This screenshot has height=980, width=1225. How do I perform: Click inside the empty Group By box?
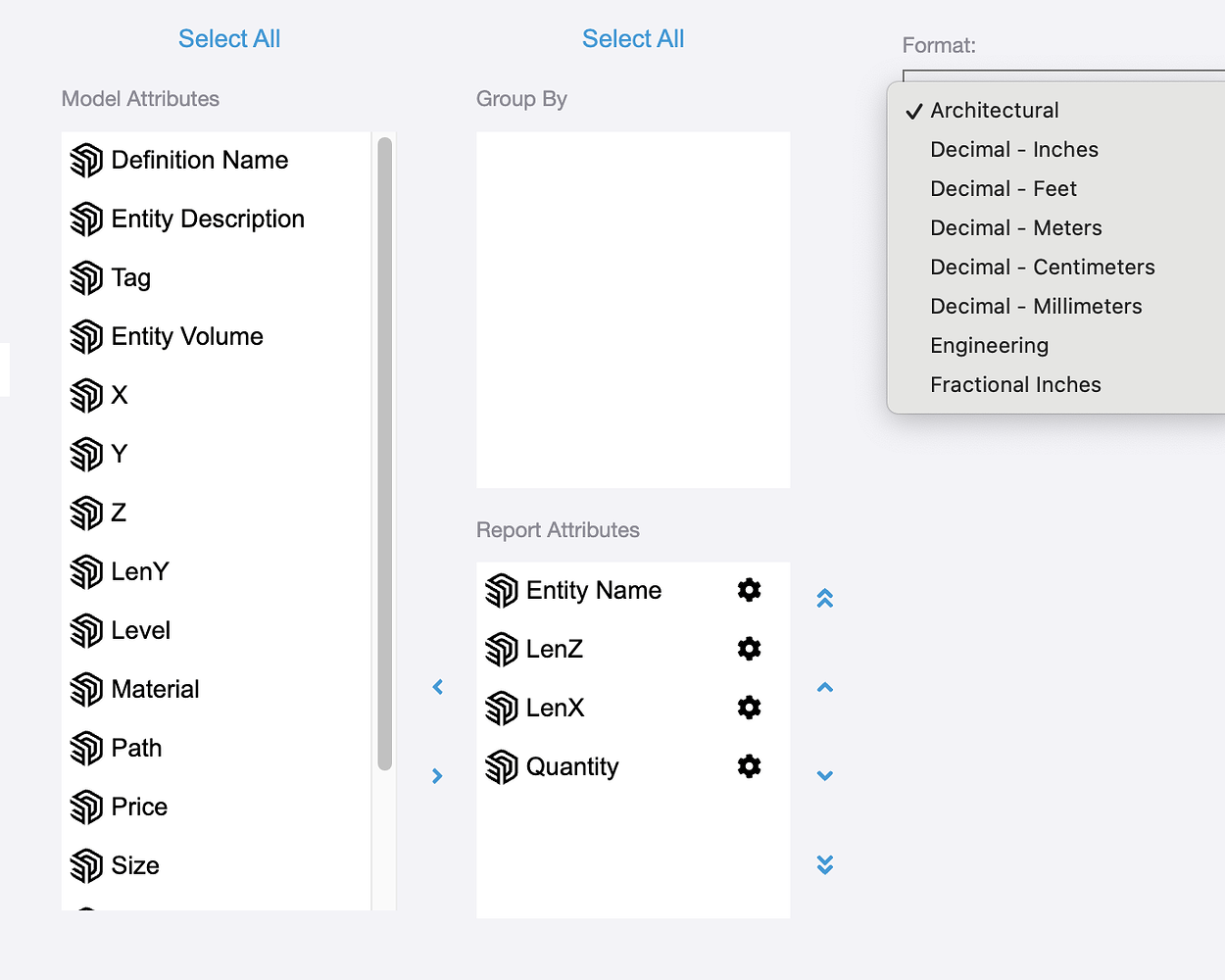click(x=633, y=310)
